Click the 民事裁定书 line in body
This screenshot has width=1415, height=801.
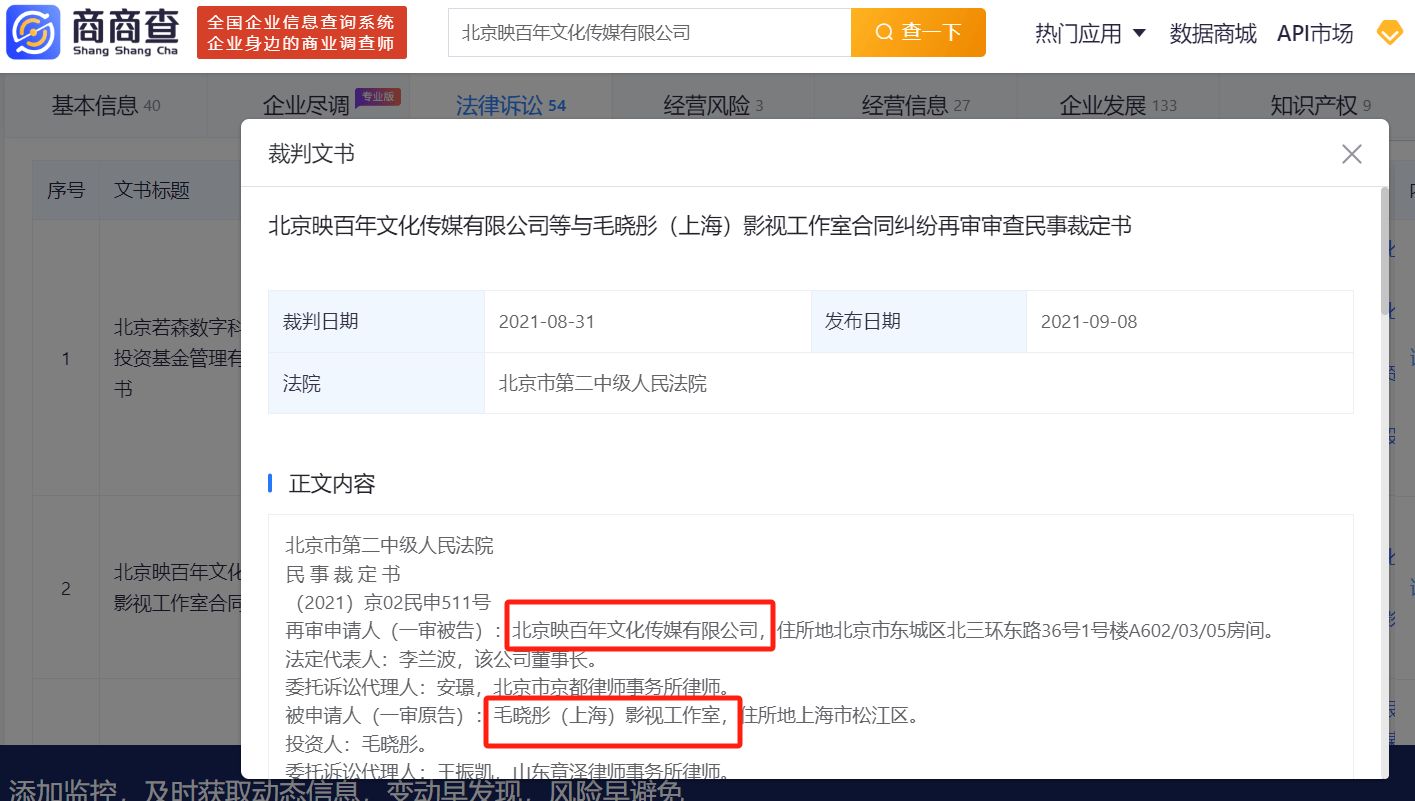pos(343,574)
